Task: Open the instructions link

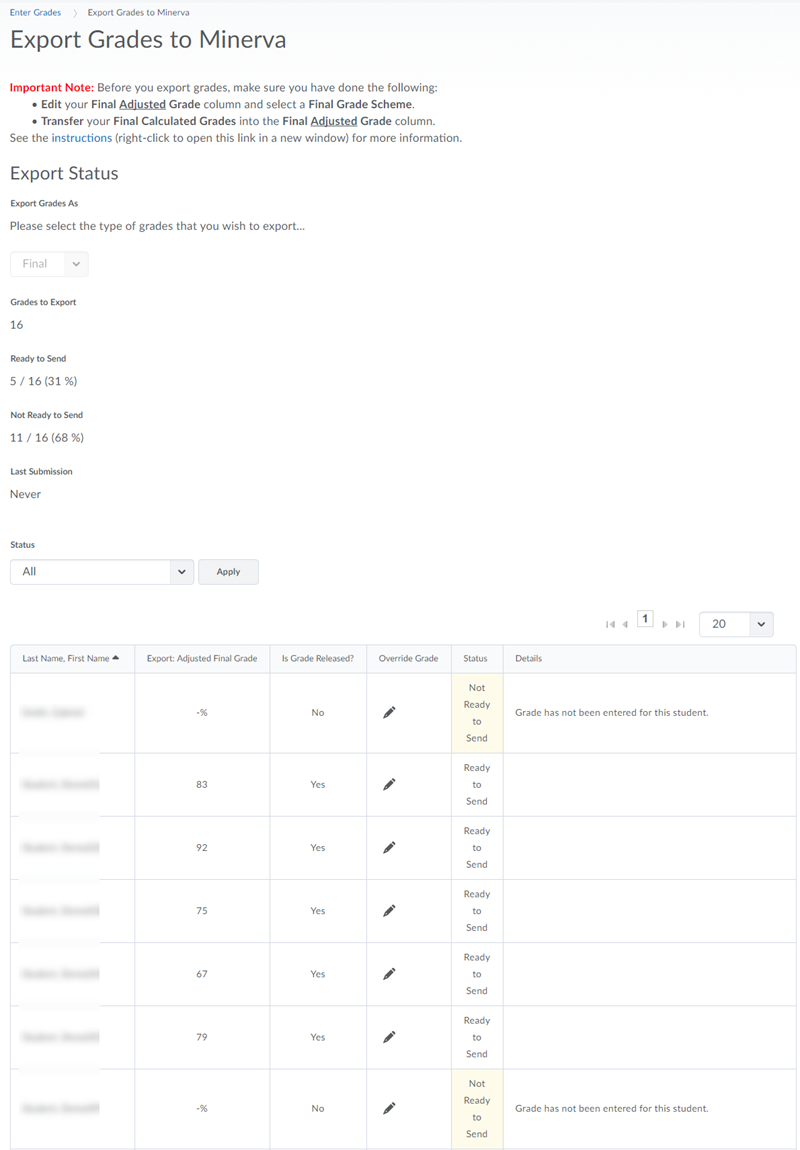Action: point(82,137)
